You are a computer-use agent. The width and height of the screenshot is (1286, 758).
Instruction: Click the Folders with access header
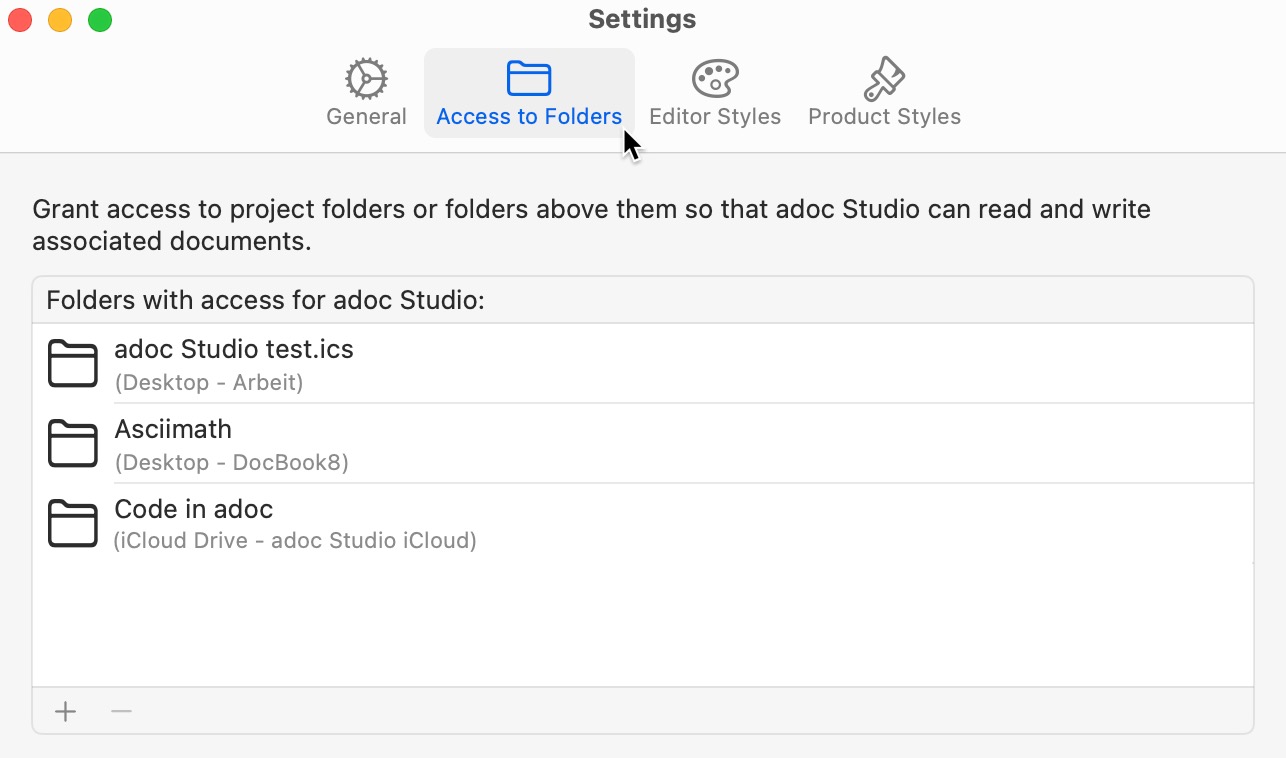(x=266, y=300)
